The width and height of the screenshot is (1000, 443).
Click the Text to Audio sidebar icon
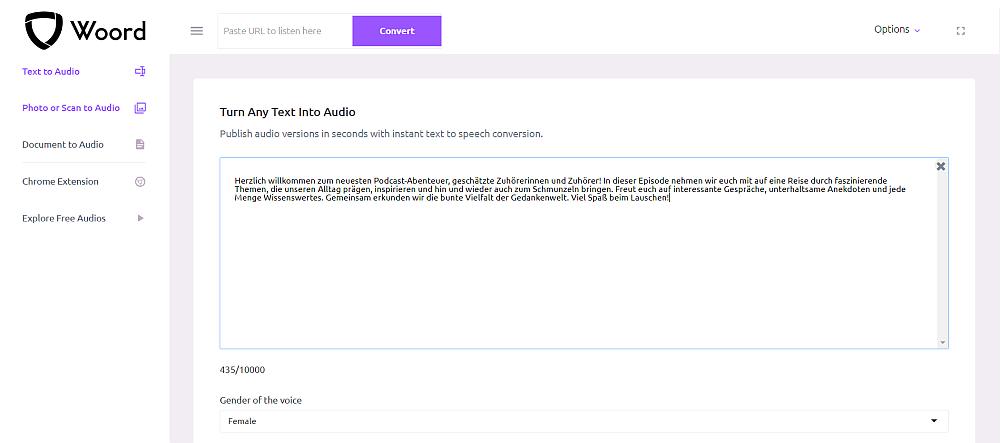coord(140,72)
